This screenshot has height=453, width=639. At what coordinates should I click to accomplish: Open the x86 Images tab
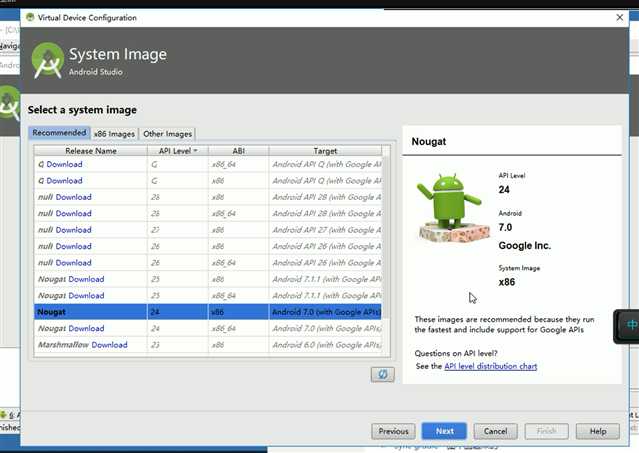pos(115,134)
